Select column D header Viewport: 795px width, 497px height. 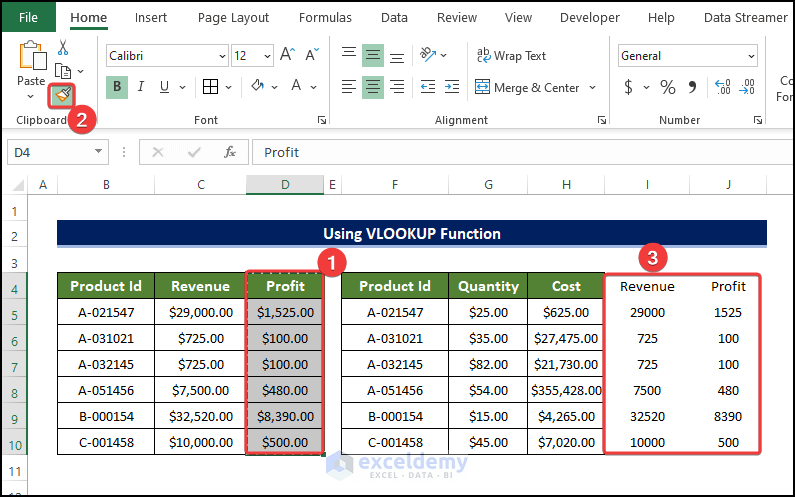click(x=285, y=185)
